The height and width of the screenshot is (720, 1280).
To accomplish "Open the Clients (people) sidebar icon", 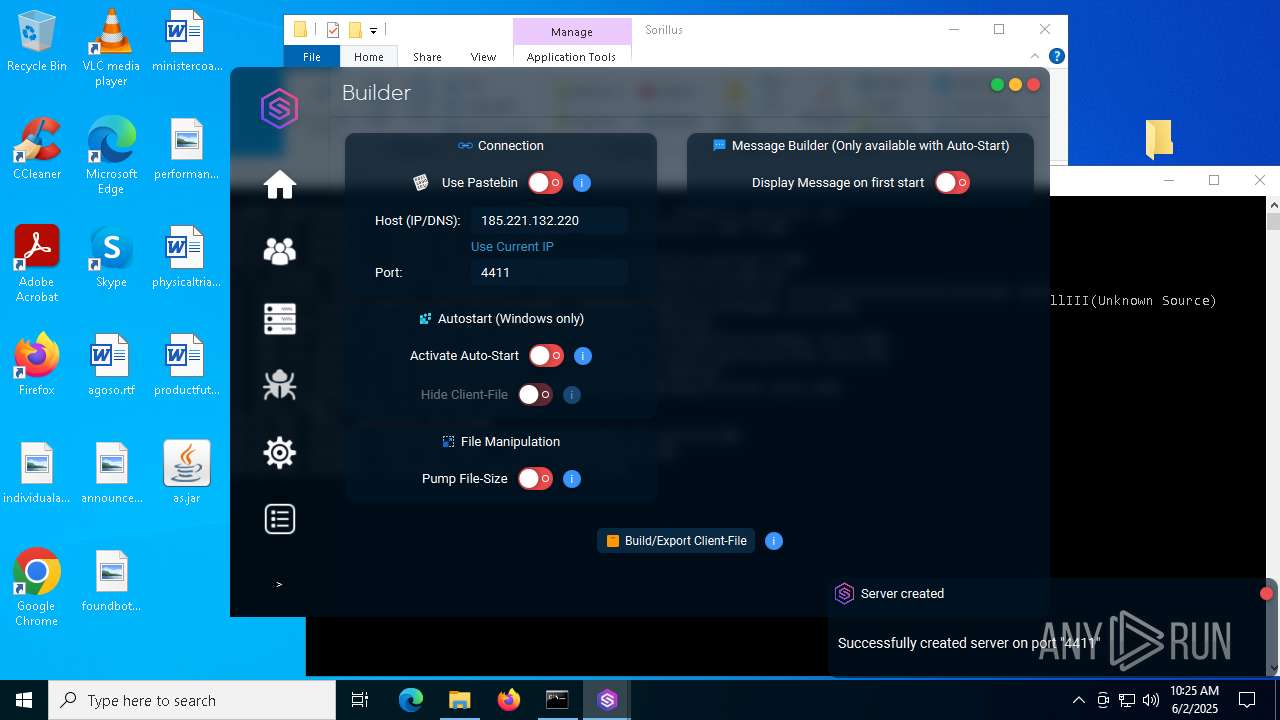I will click(x=280, y=251).
